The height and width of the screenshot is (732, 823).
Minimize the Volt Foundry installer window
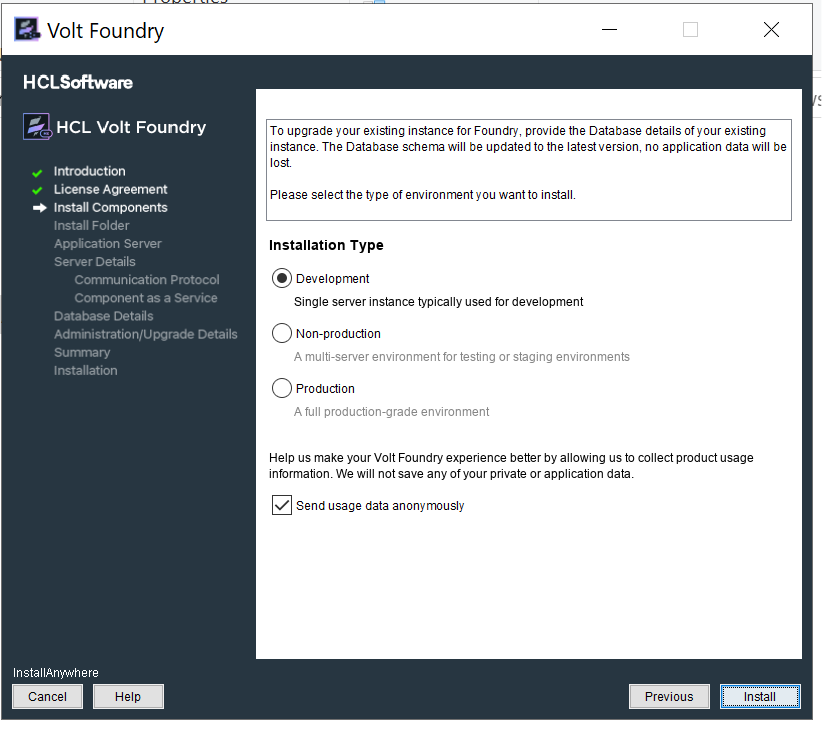tap(610, 30)
